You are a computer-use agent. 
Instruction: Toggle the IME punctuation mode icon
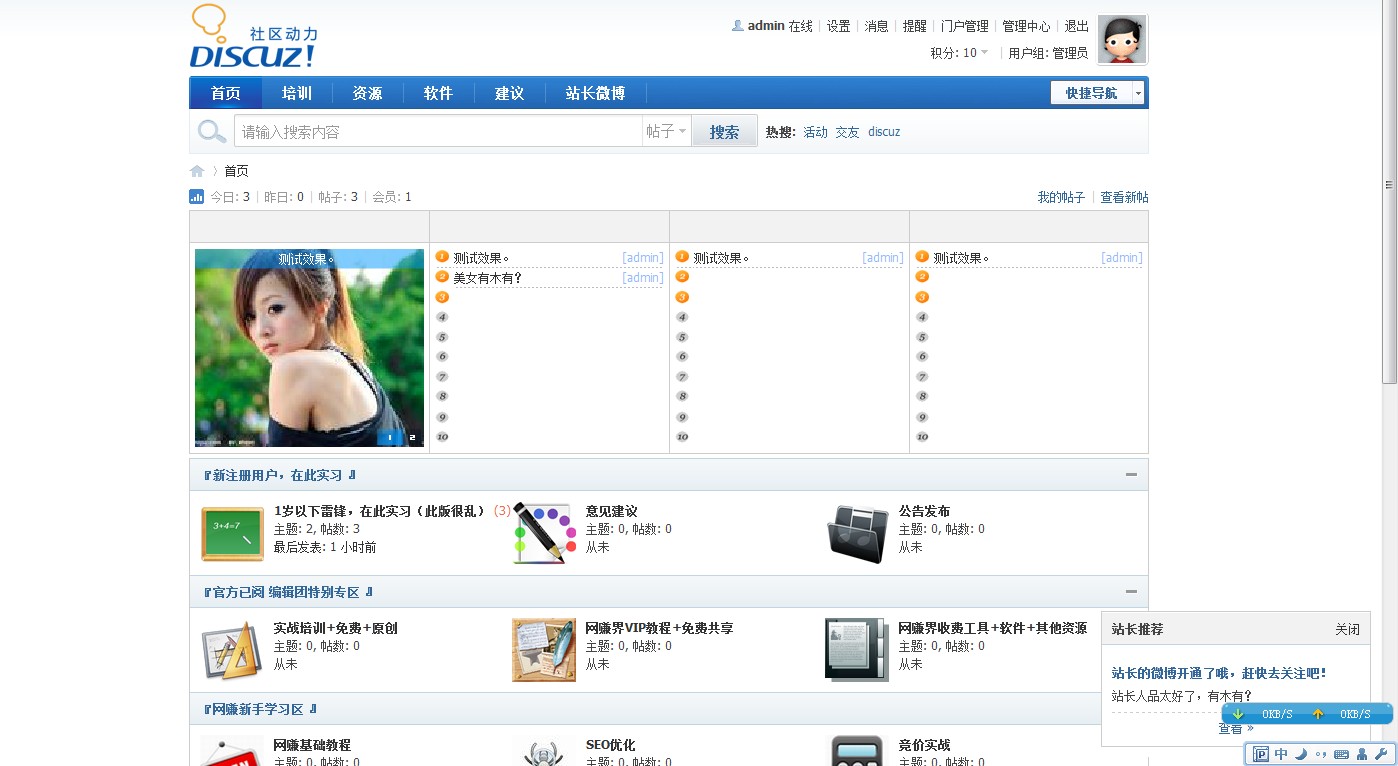pos(1321,754)
